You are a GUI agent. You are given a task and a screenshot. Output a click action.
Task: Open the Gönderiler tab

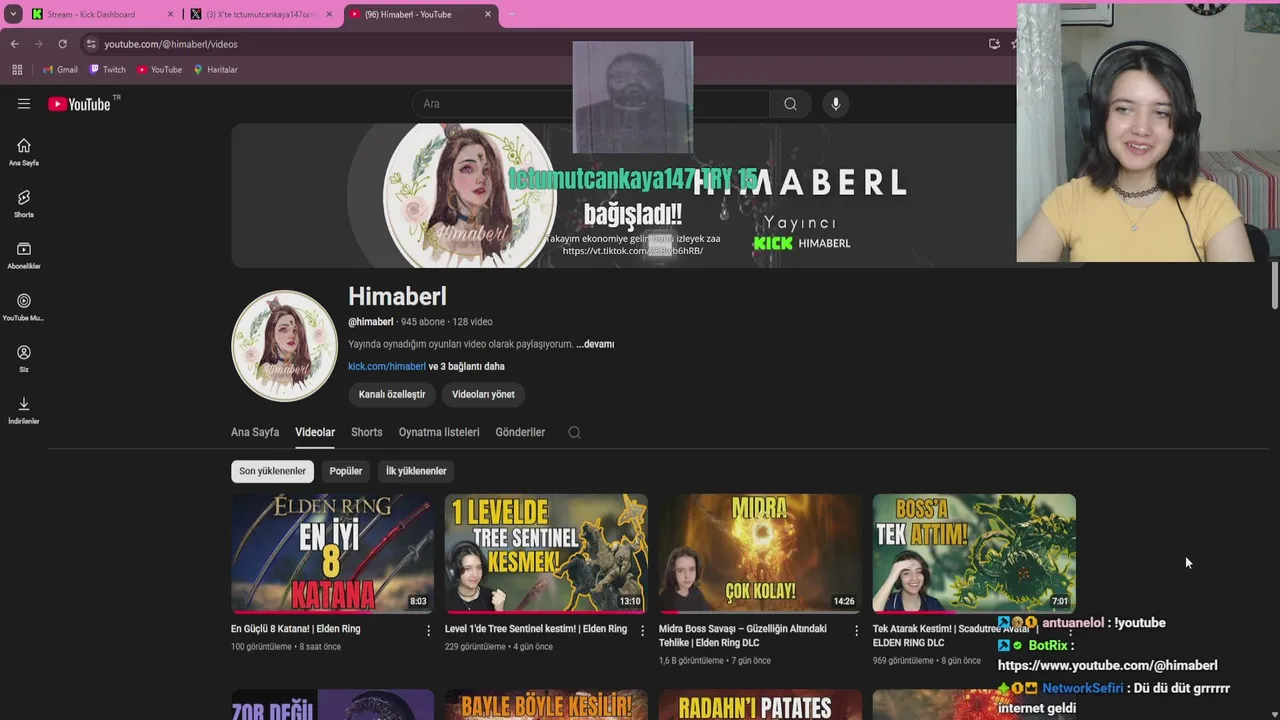[520, 432]
